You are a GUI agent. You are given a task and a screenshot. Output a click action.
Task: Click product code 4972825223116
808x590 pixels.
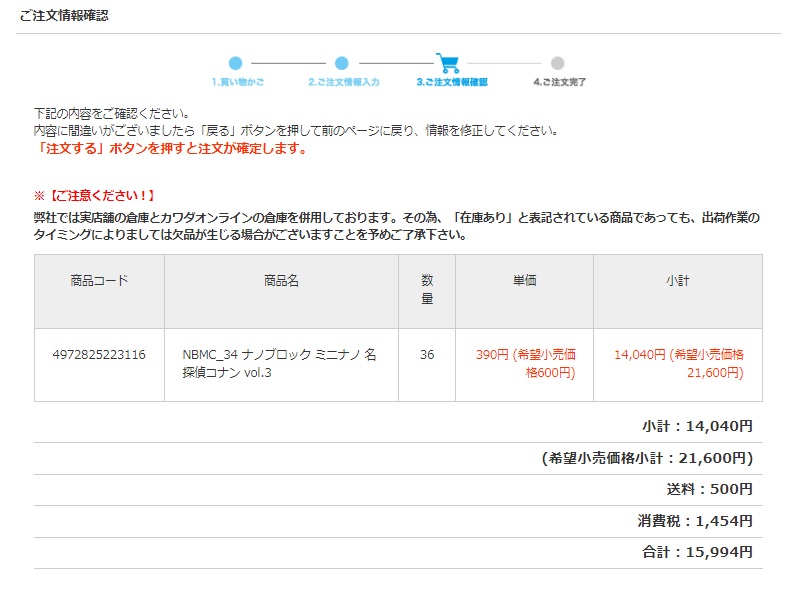(x=99, y=355)
